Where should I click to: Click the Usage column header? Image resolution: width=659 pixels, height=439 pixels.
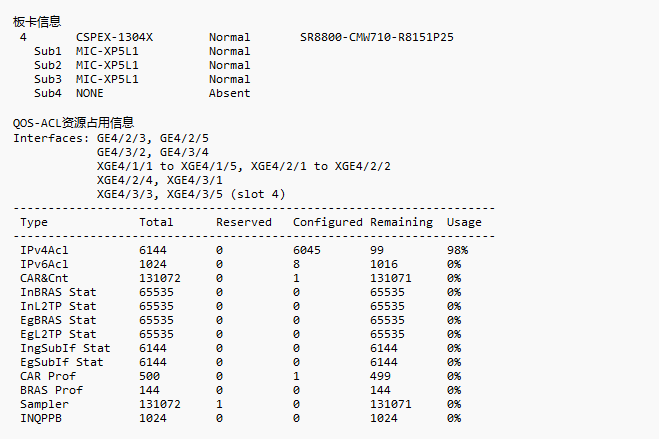pyautogui.click(x=464, y=222)
